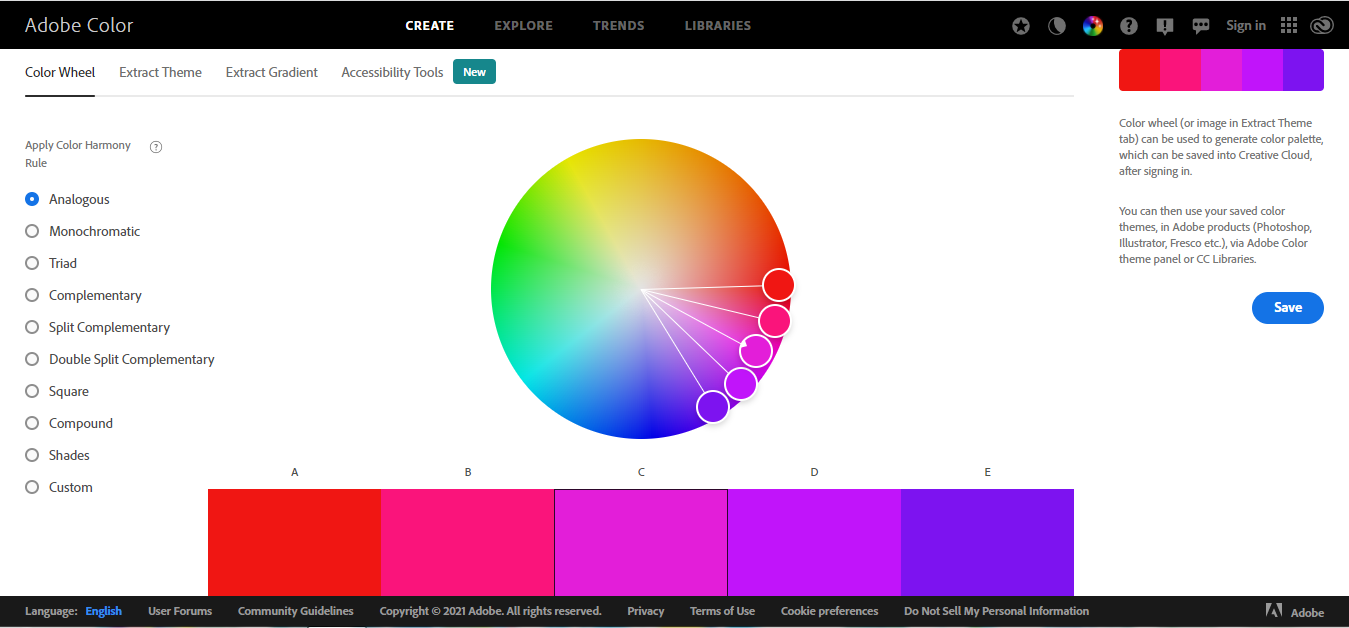
Task: Open the Accessibility Tools tab
Action: coord(392,72)
